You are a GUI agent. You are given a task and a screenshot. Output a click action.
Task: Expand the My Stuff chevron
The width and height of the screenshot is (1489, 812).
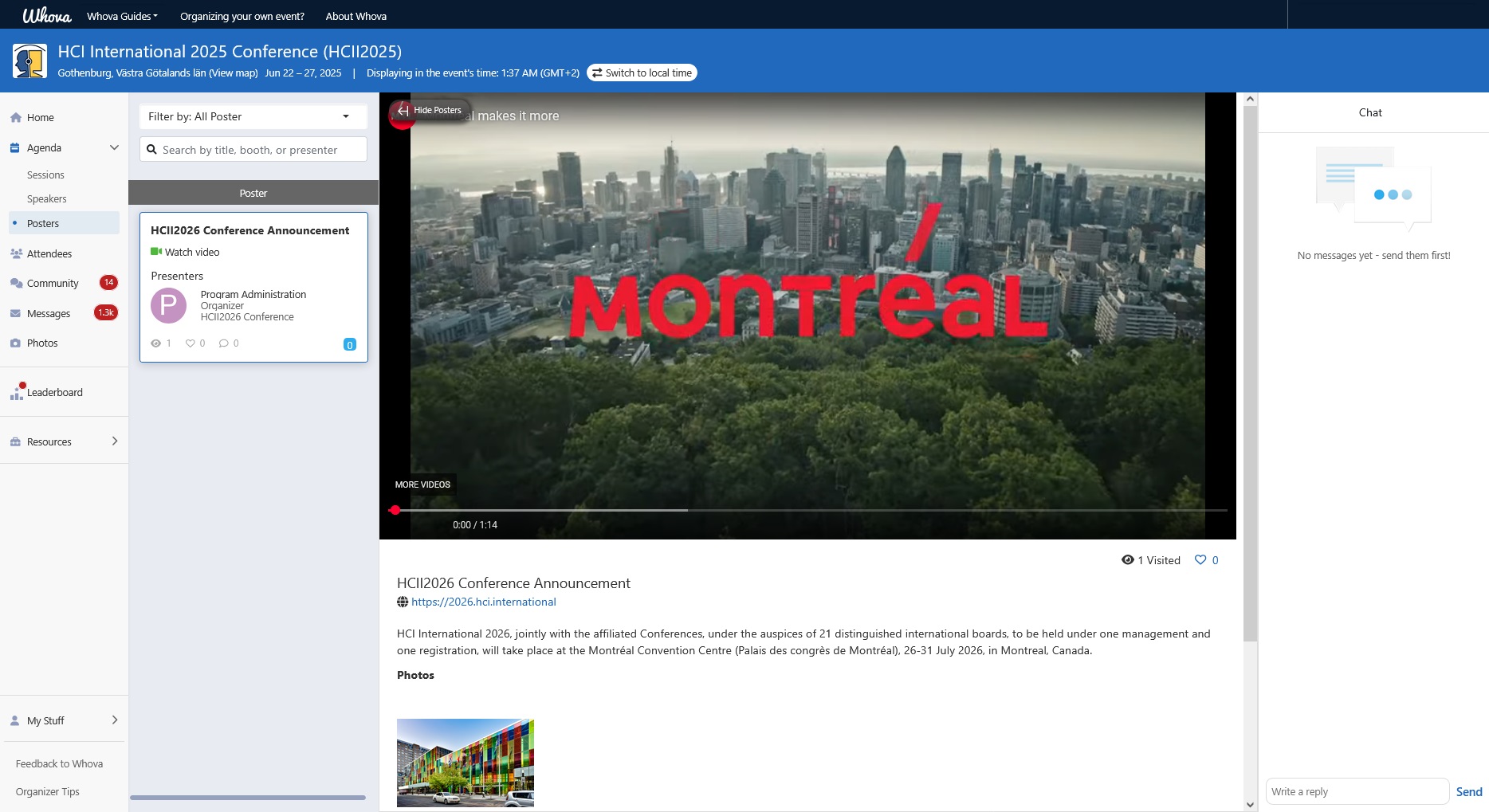point(115,720)
